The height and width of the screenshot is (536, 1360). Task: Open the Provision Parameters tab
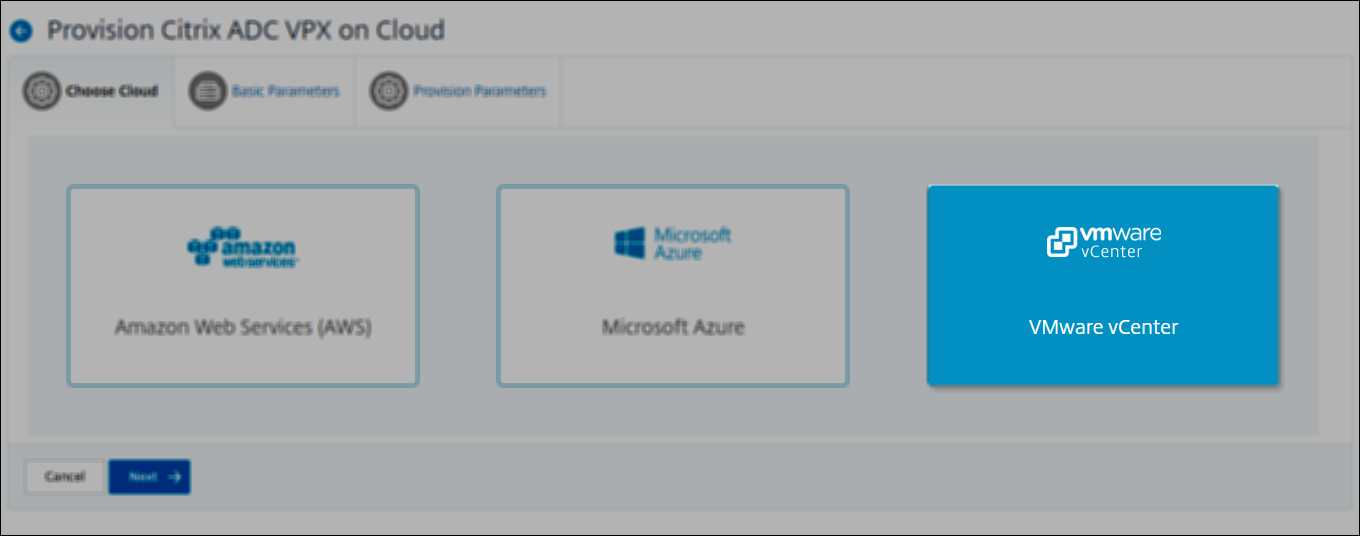point(459,91)
